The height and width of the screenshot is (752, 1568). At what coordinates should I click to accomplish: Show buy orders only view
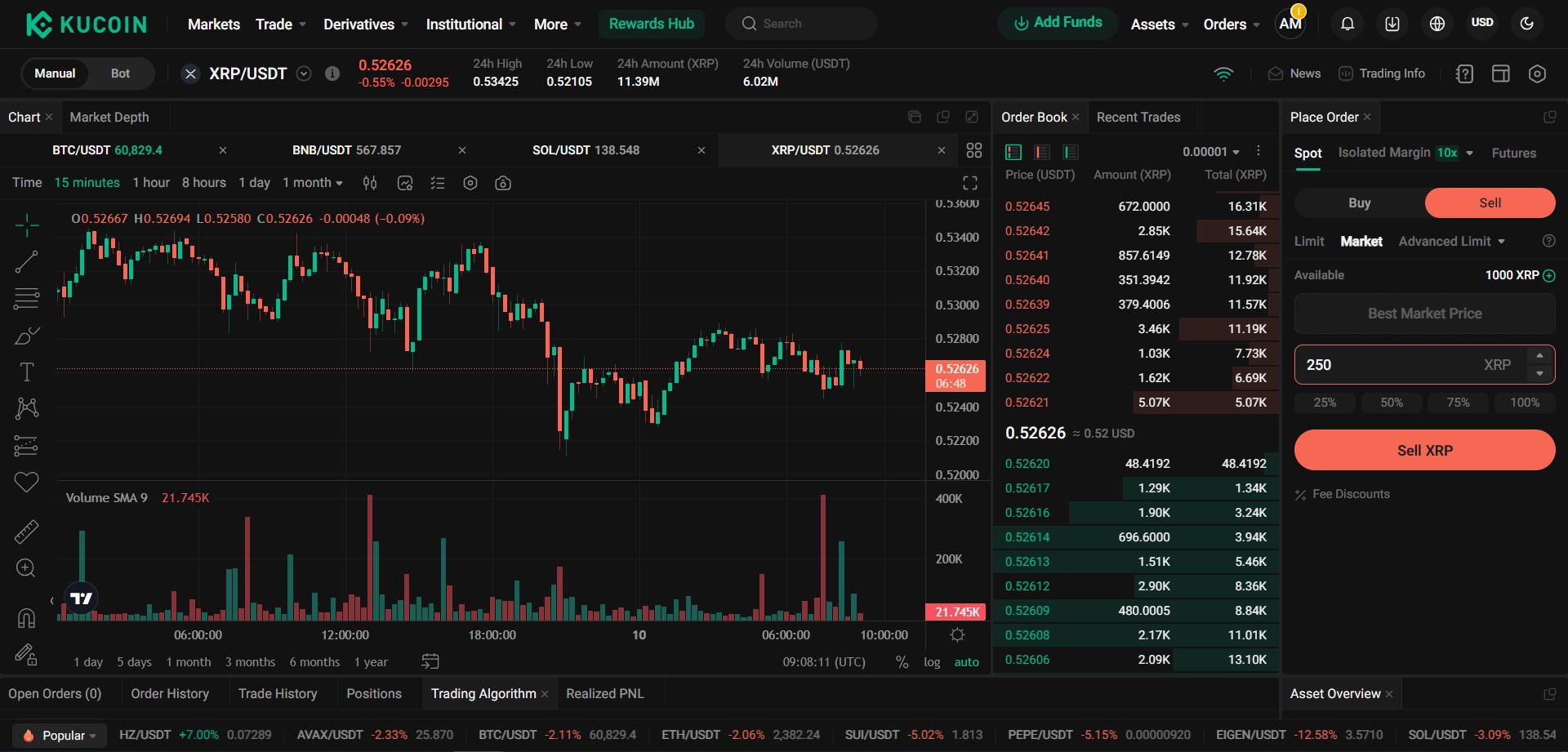click(1071, 152)
